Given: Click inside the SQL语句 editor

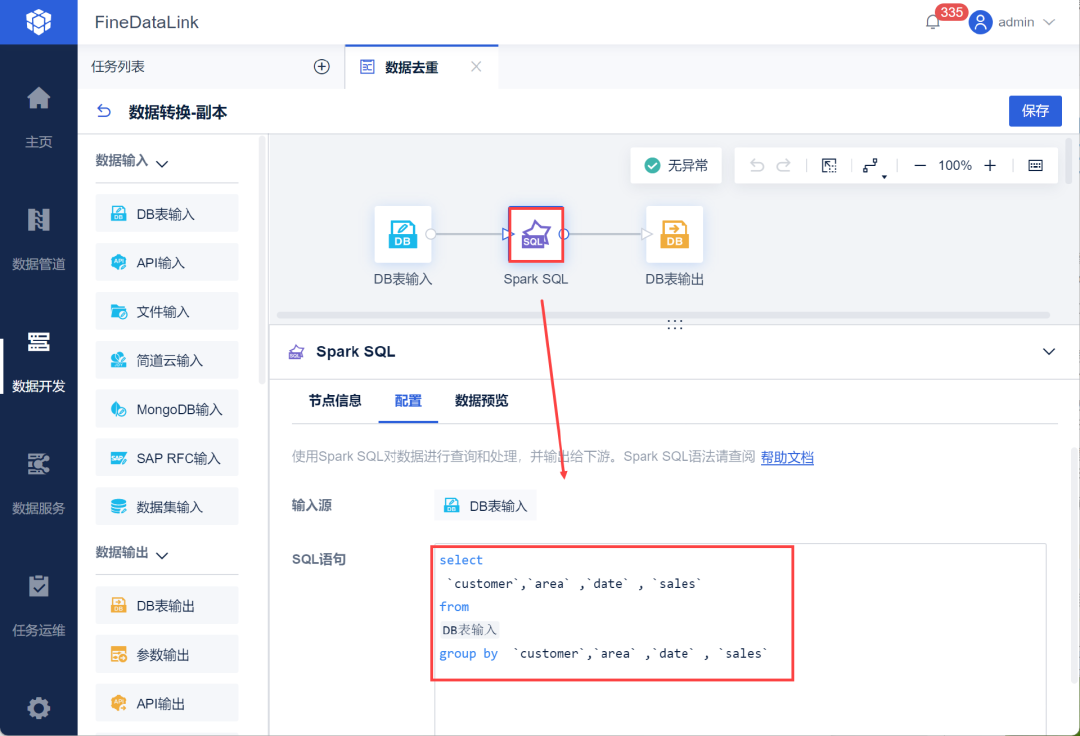Looking at the screenshot, I should coord(740,639).
